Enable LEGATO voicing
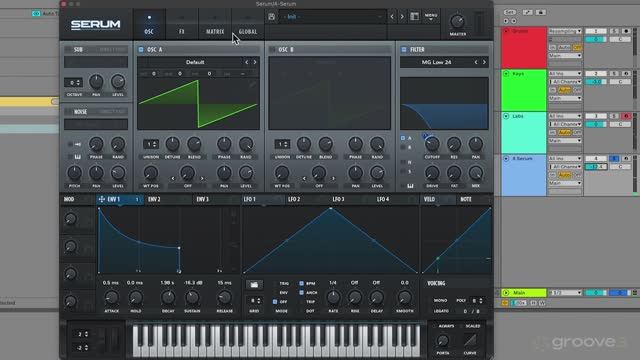Image resolution: width=640 pixels, height=360 pixels. tap(441, 311)
